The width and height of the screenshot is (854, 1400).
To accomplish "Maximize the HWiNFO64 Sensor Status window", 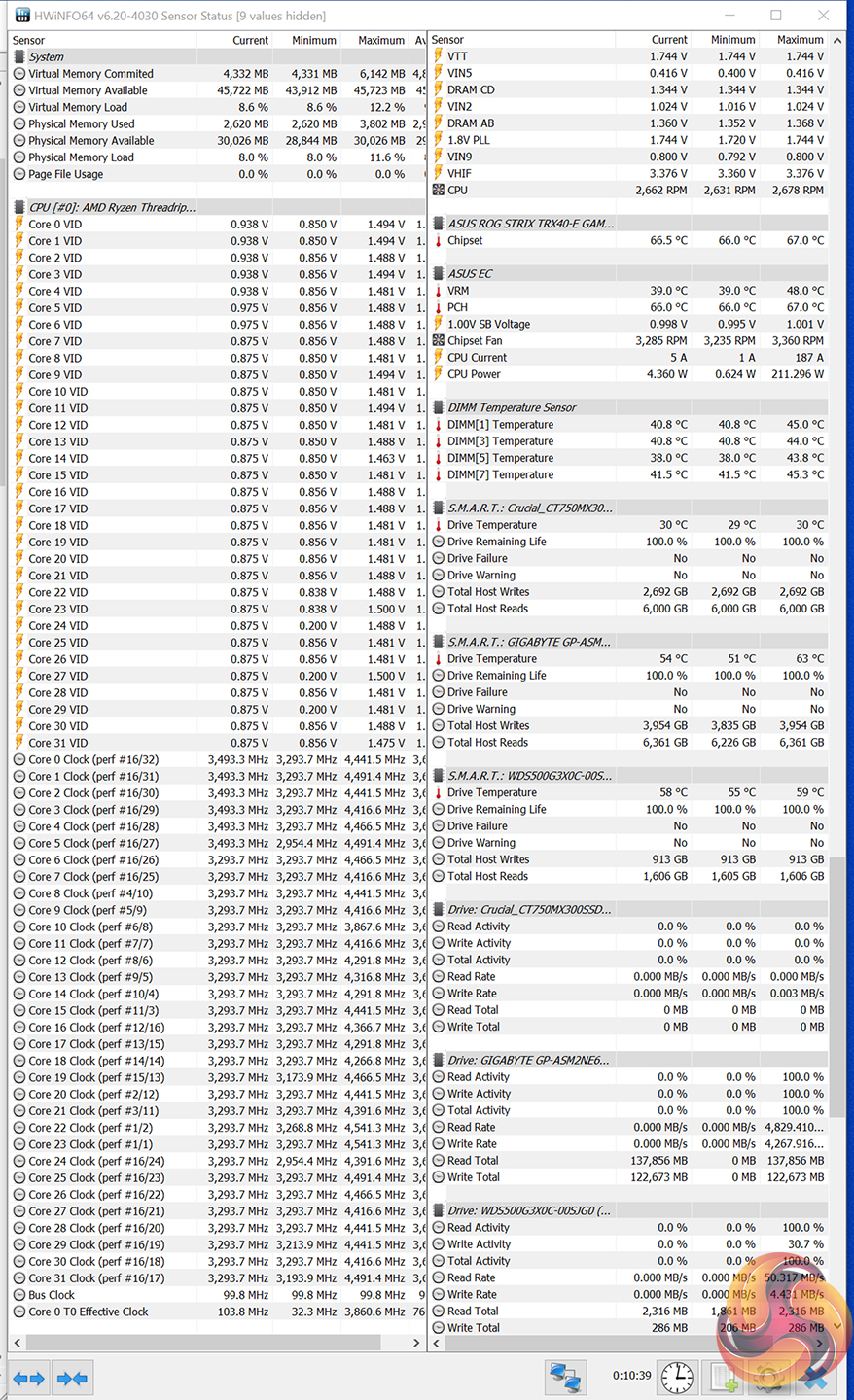I will click(x=776, y=16).
